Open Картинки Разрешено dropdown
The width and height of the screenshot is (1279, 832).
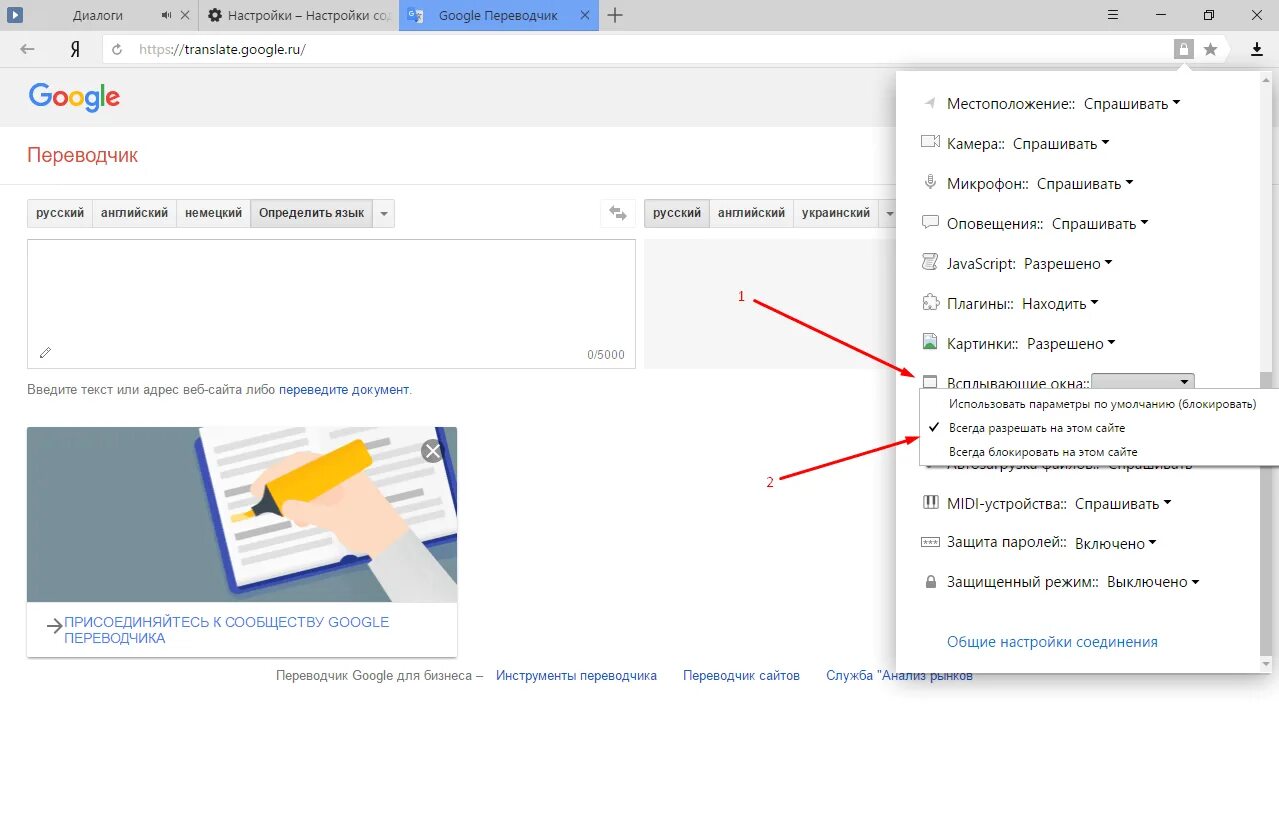point(1072,343)
